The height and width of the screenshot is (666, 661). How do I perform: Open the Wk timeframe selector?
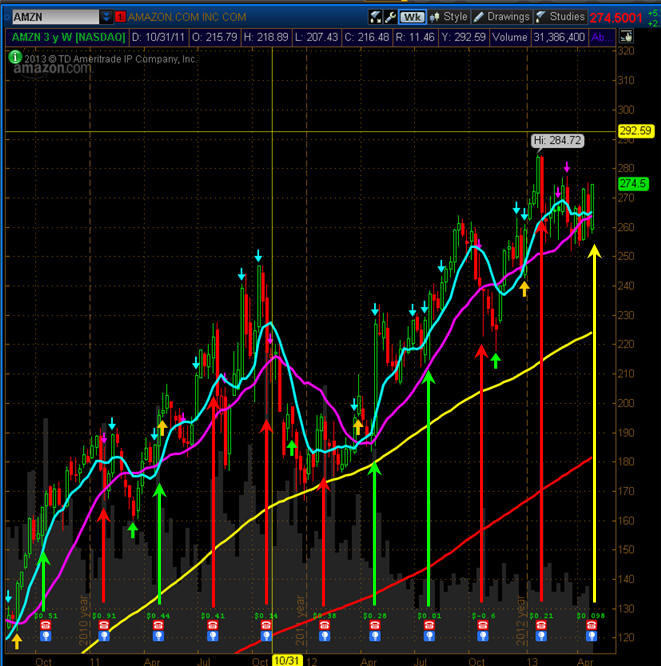[412, 17]
